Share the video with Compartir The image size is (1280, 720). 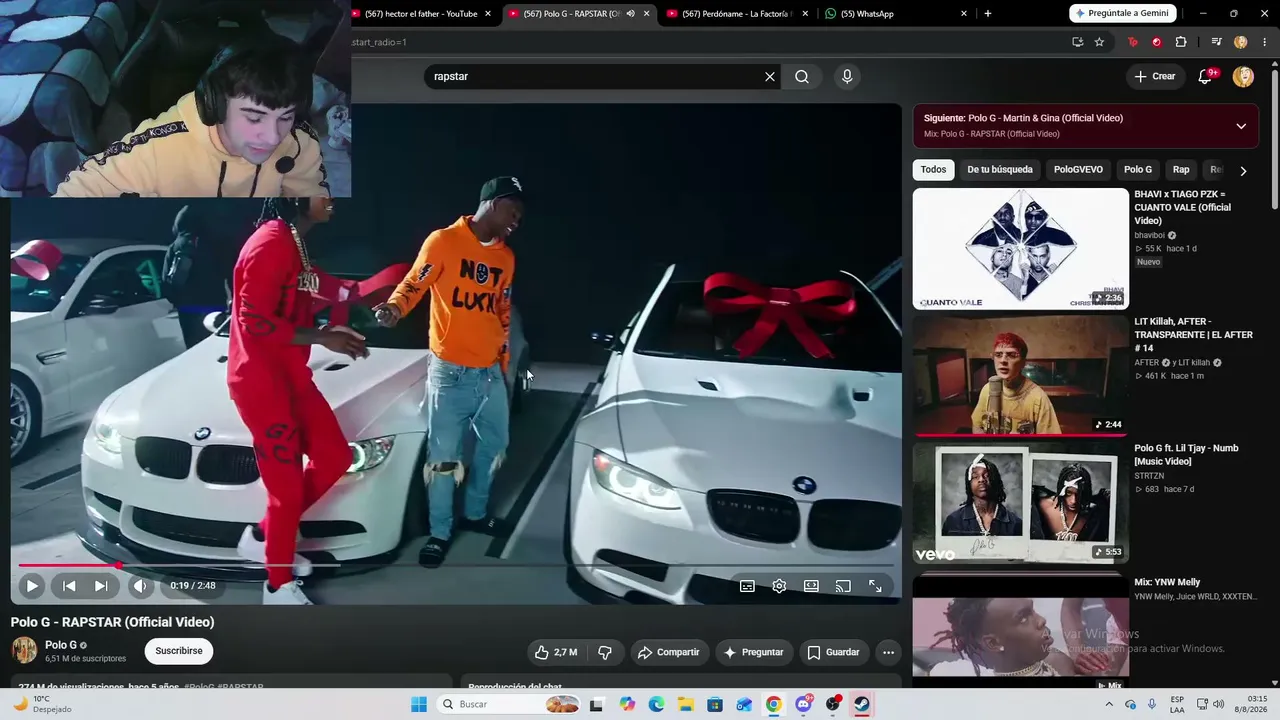(669, 652)
